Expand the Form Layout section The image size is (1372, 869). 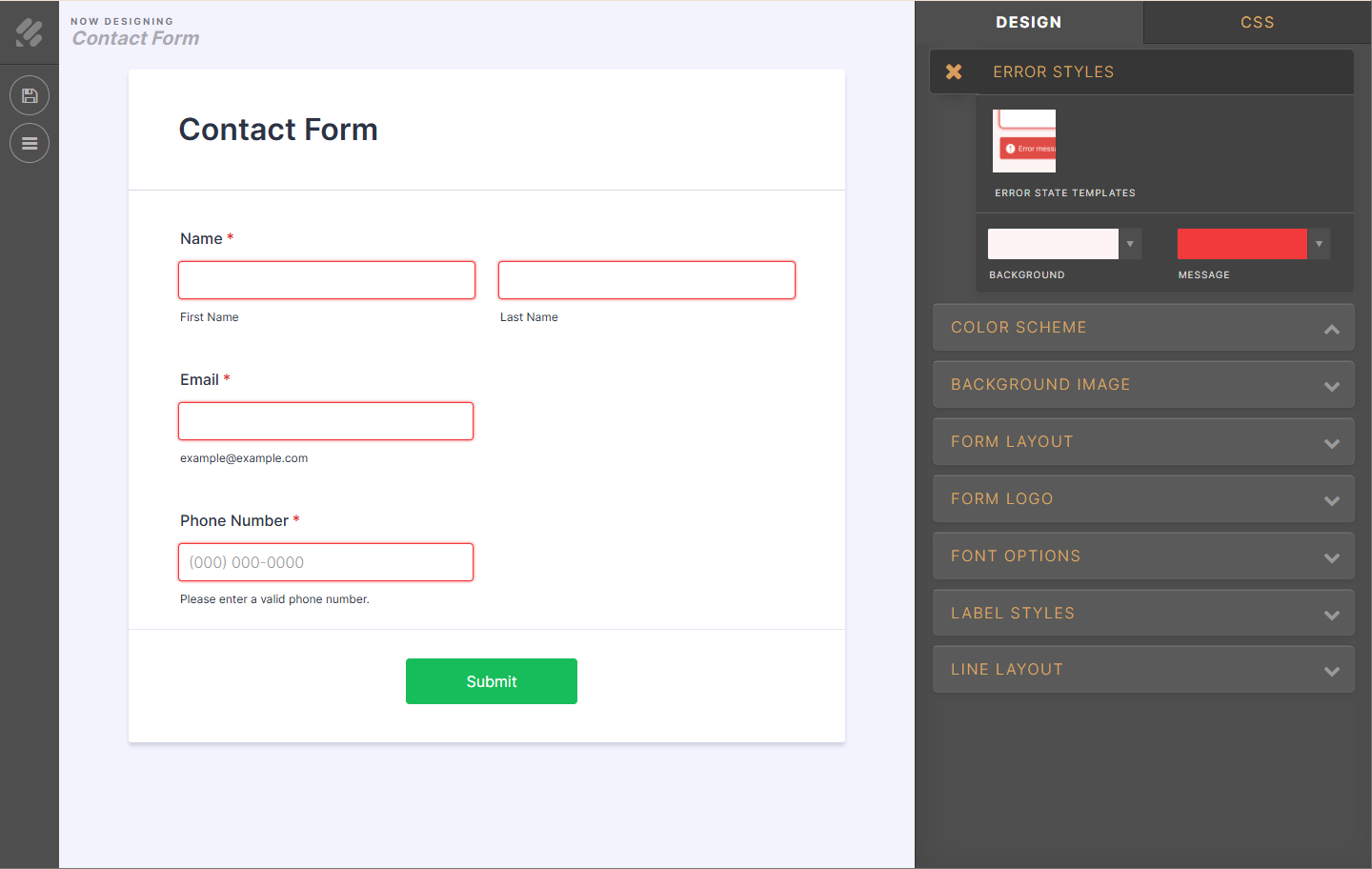pyautogui.click(x=1331, y=443)
